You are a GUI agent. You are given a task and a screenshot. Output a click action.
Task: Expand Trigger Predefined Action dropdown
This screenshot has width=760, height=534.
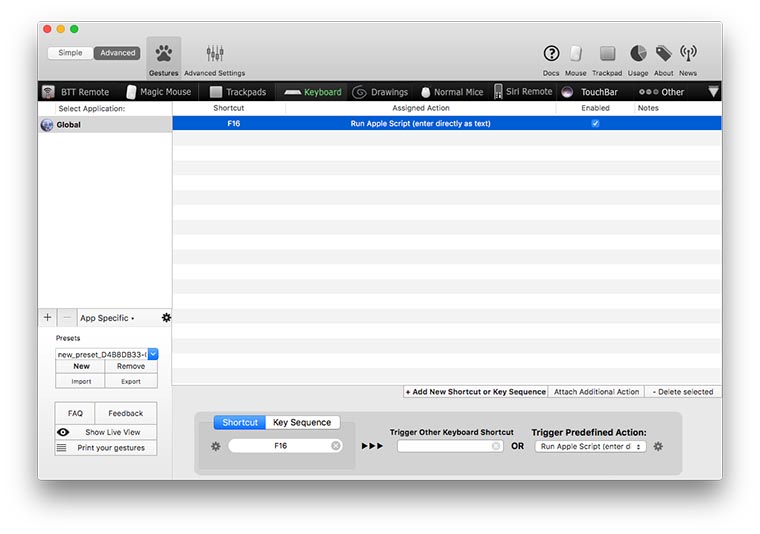pos(590,446)
